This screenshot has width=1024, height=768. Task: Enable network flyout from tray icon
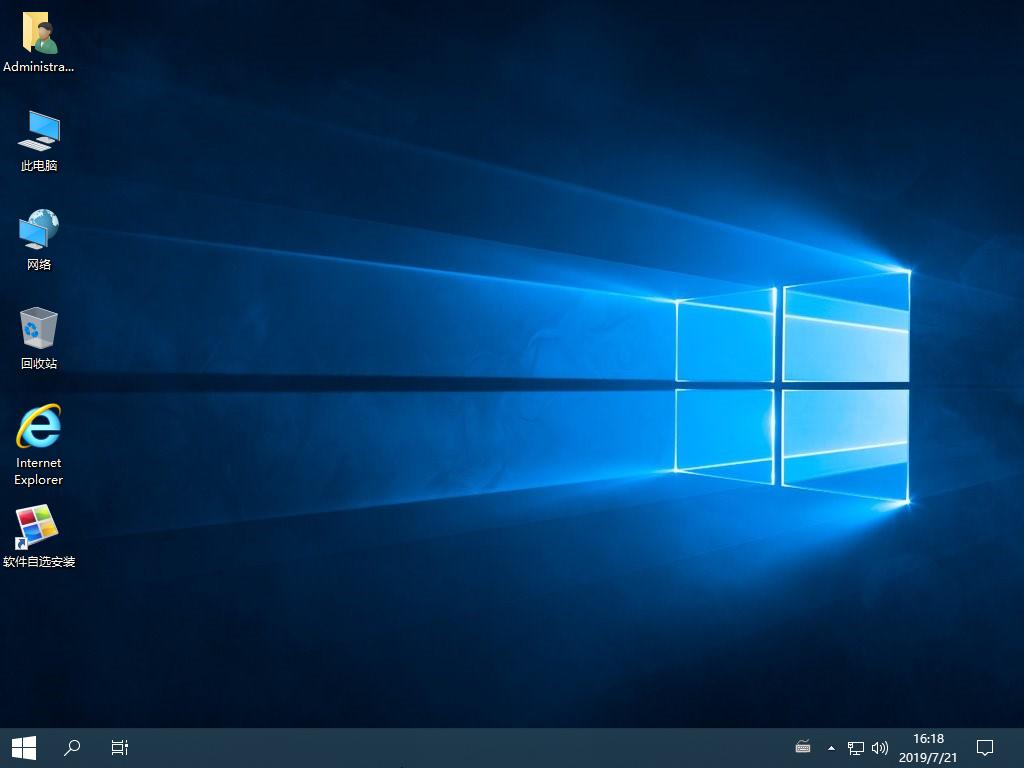855,747
